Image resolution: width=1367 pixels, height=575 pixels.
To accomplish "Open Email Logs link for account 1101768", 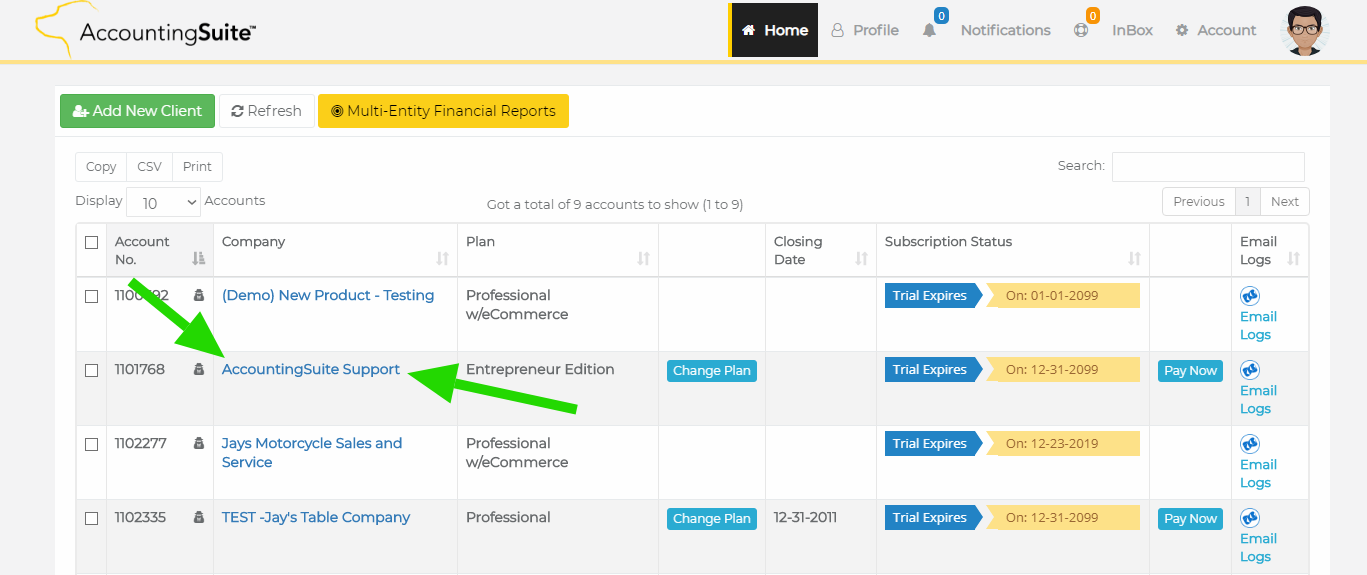I will (1258, 400).
